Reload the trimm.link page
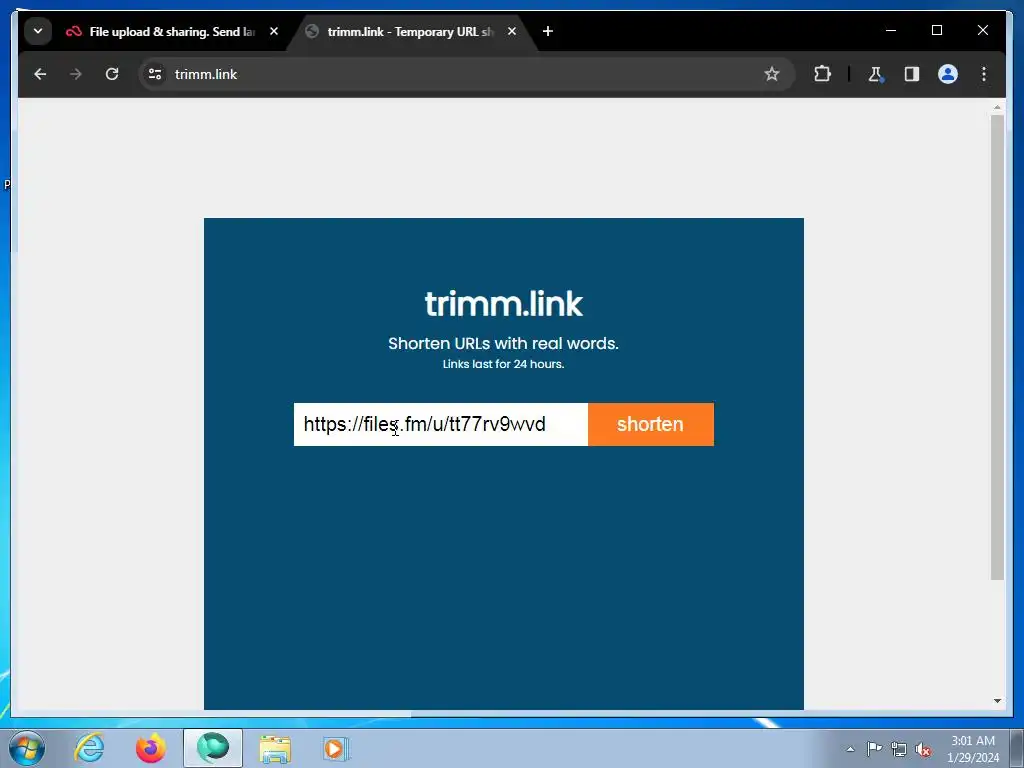 pyautogui.click(x=112, y=74)
